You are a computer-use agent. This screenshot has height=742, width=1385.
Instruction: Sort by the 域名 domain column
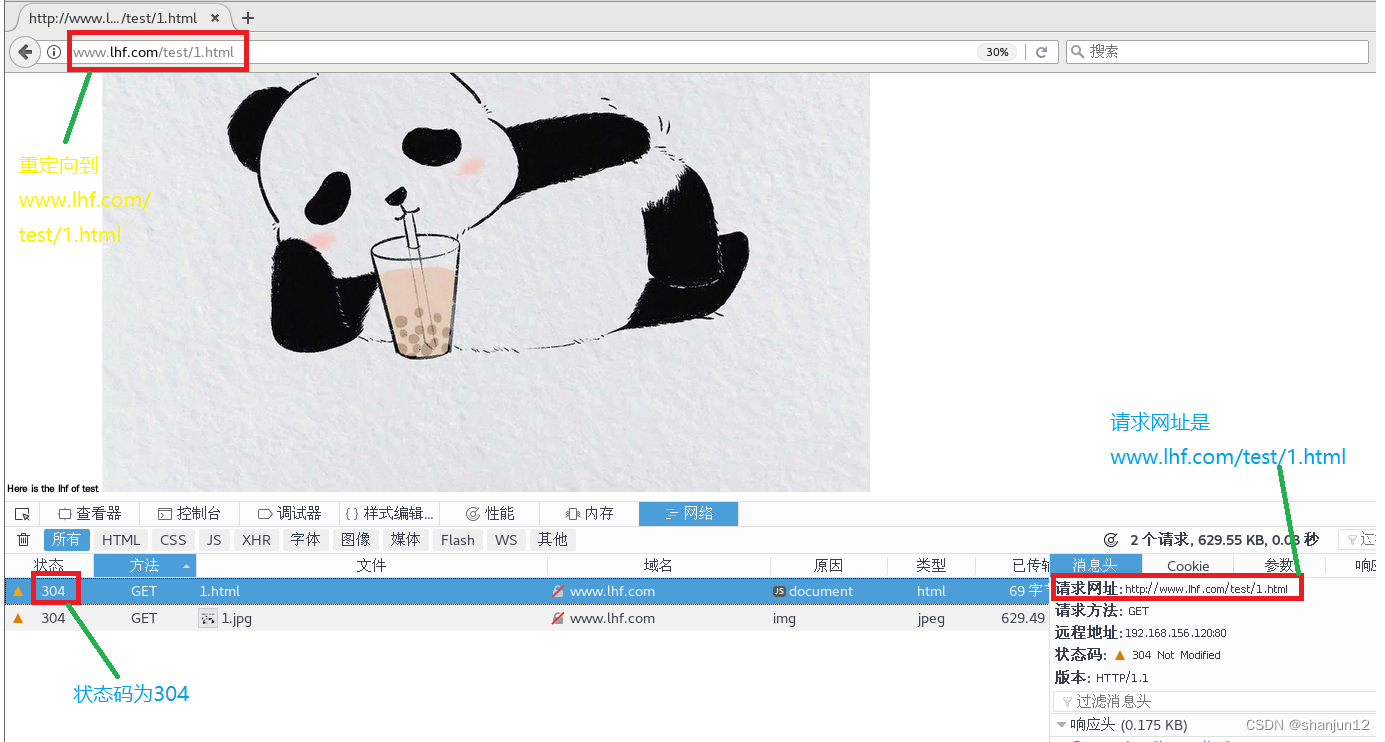coord(658,566)
